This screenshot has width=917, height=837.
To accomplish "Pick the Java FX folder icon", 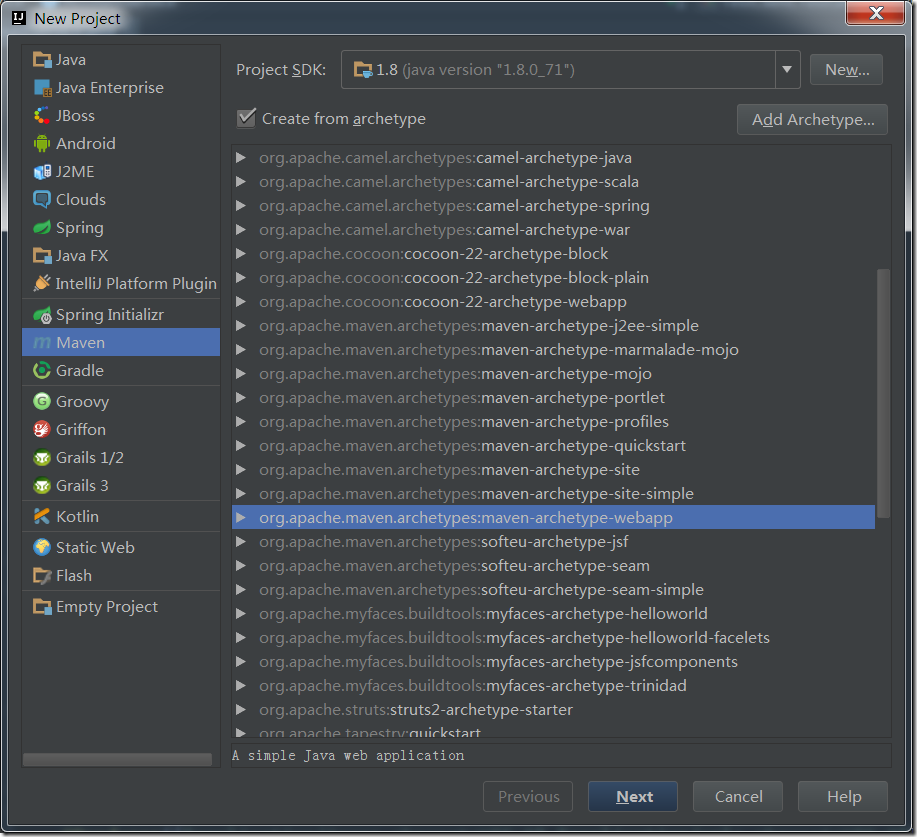I will pyautogui.click(x=42, y=256).
